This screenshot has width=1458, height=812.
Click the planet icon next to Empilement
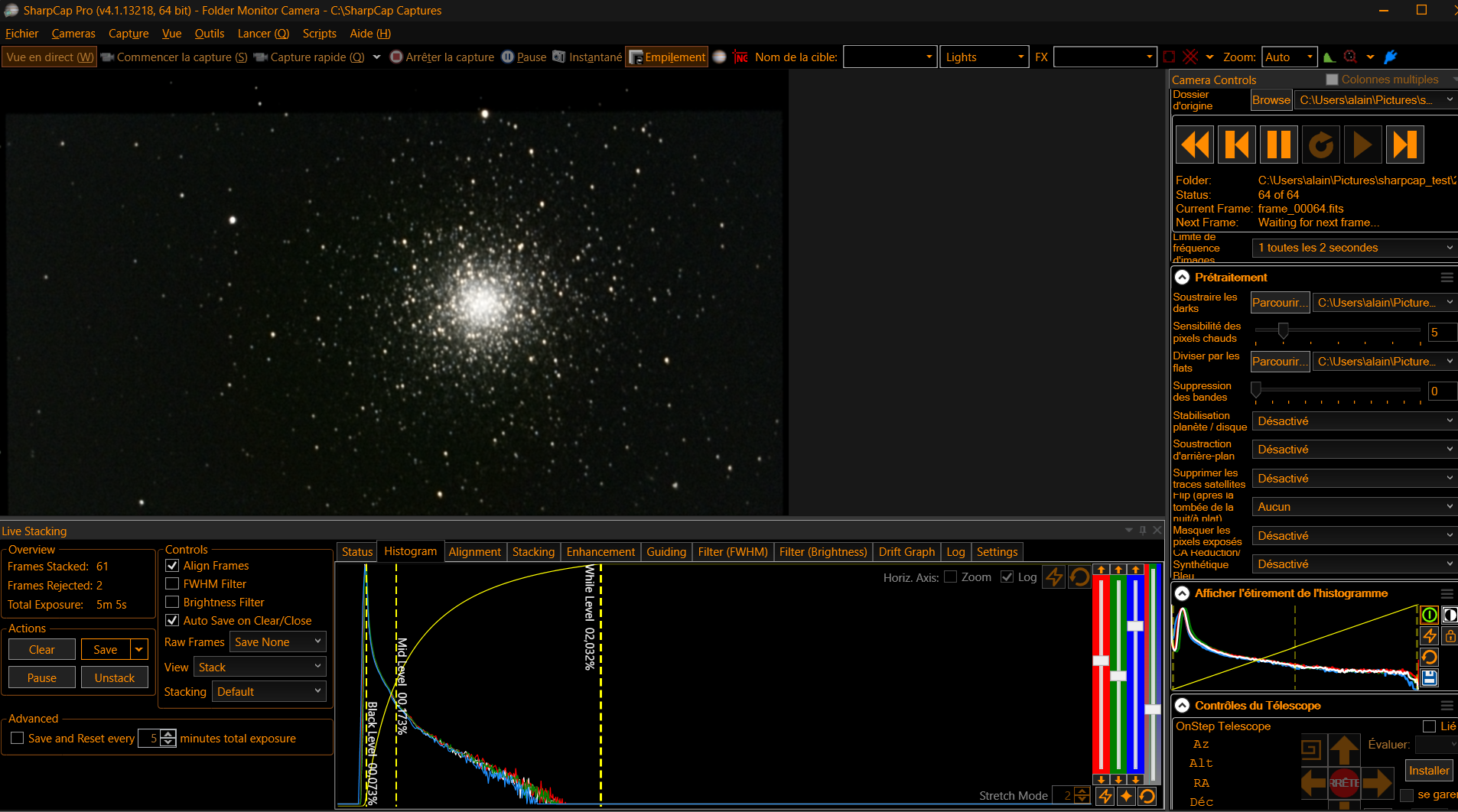click(x=719, y=57)
